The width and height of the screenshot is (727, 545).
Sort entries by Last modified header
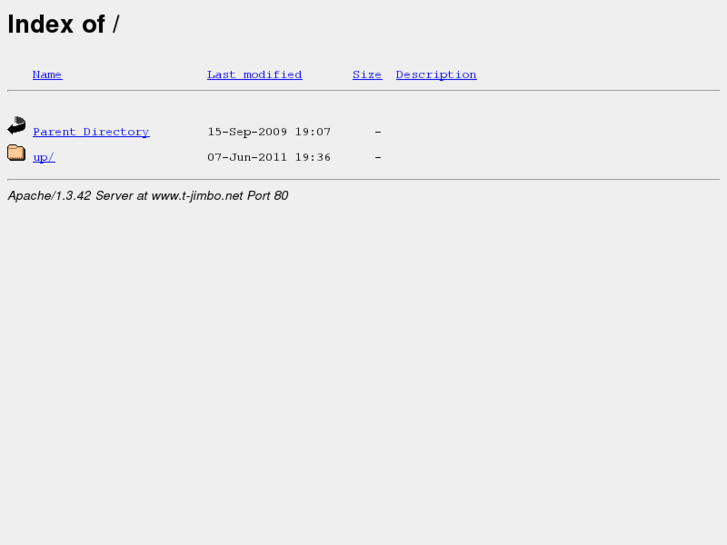pos(255,75)
